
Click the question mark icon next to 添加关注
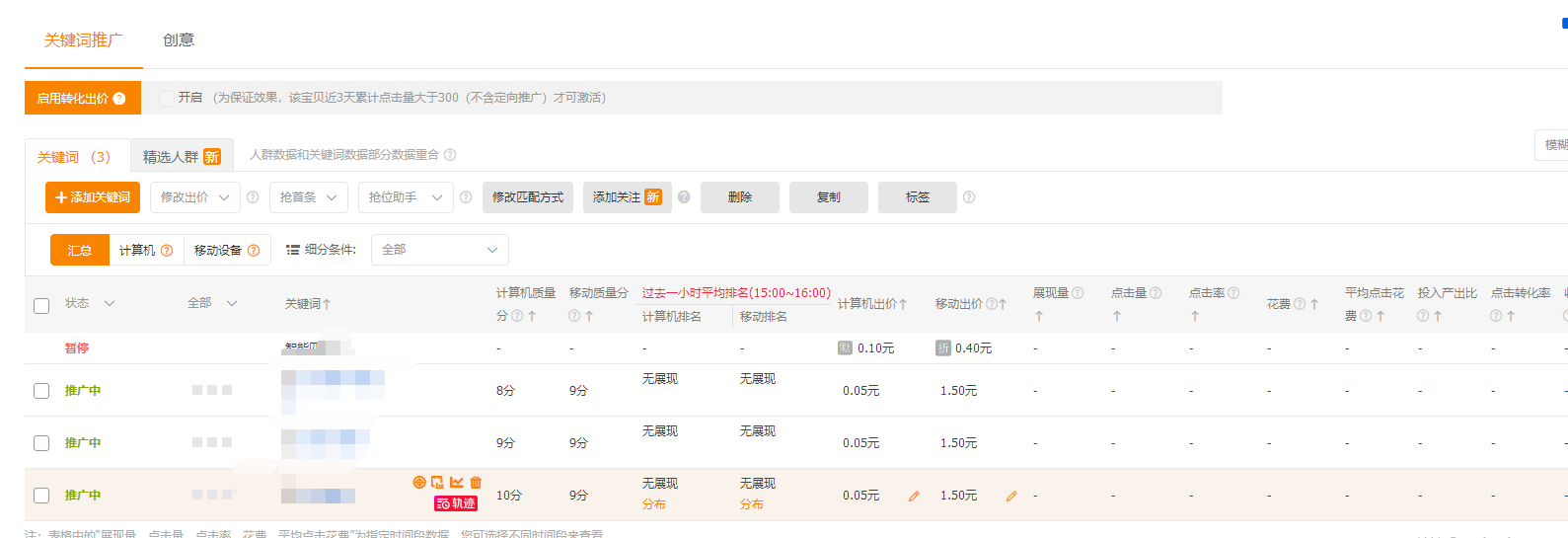[684, 197]
